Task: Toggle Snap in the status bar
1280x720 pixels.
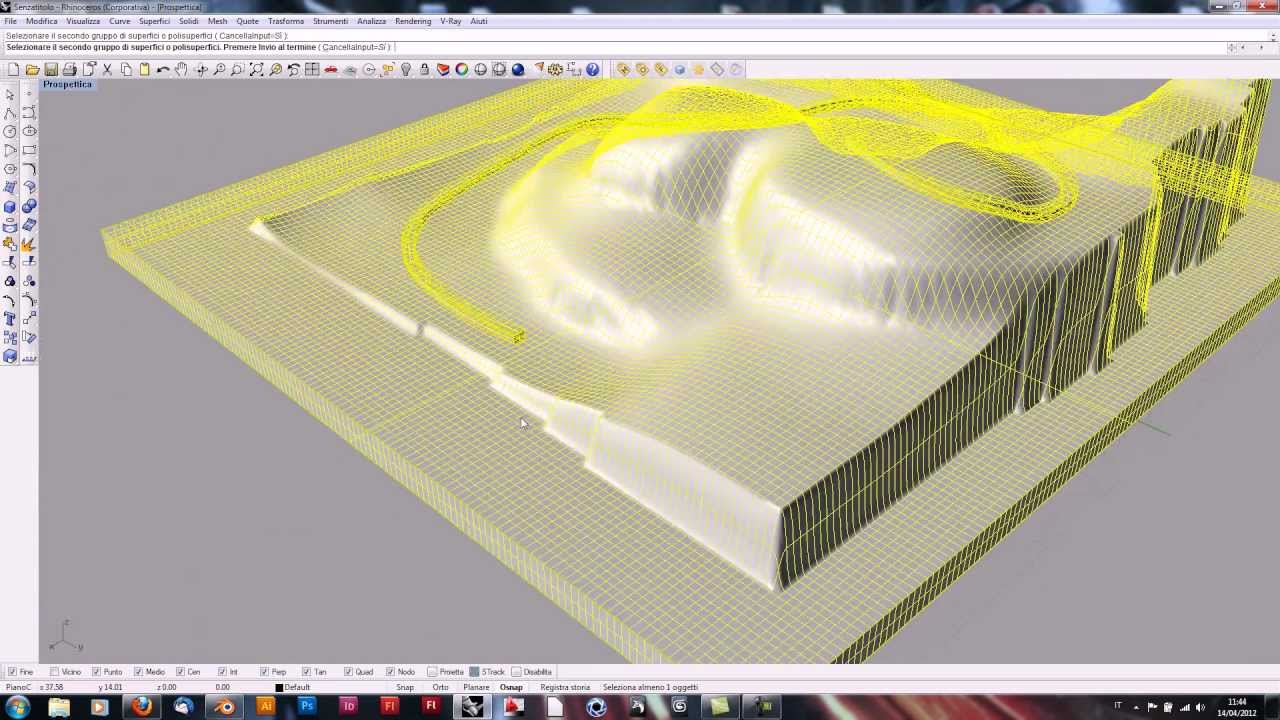Action: [405, 687]
